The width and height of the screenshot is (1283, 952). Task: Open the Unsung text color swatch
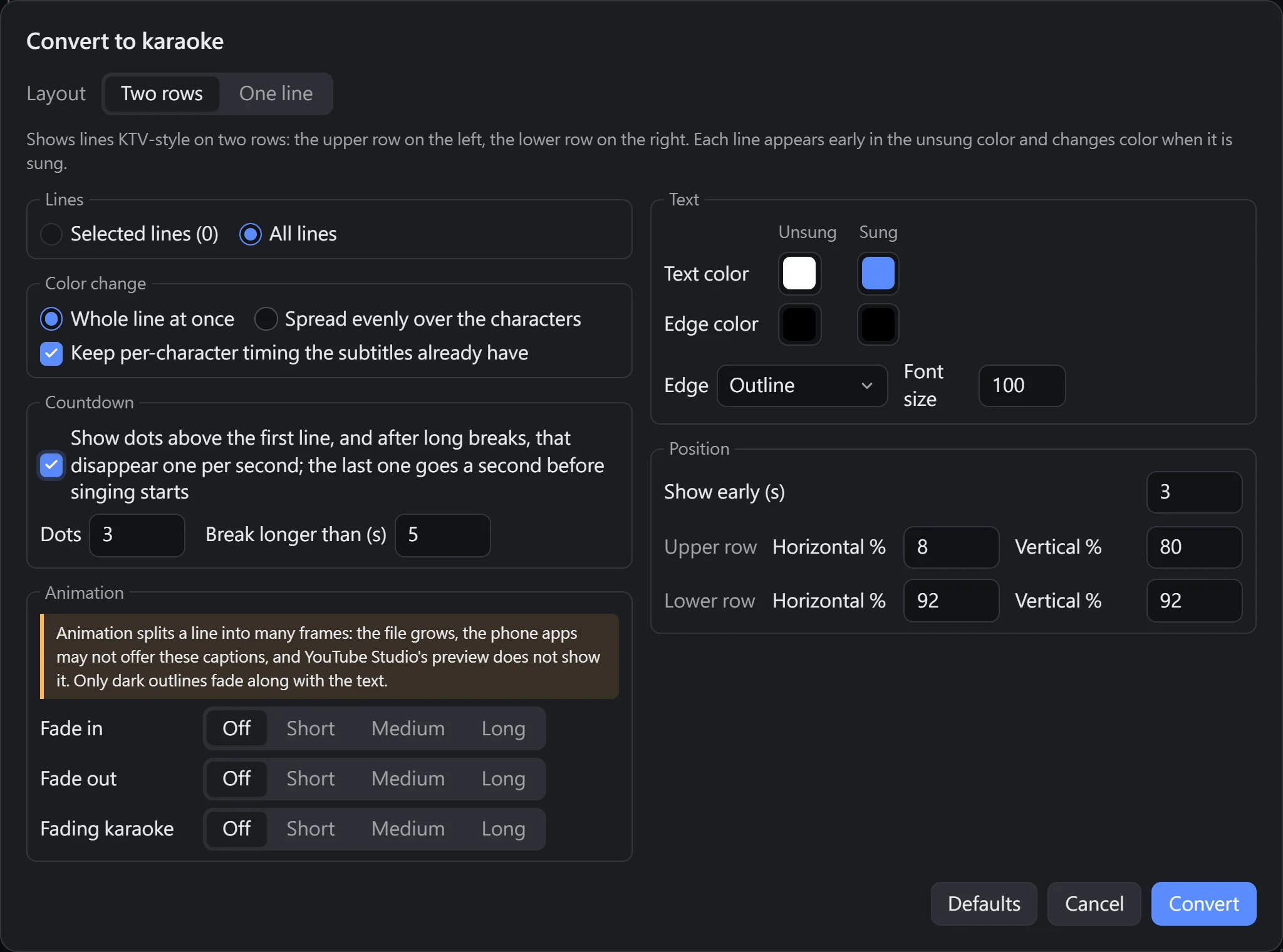[x=799, y=274]
